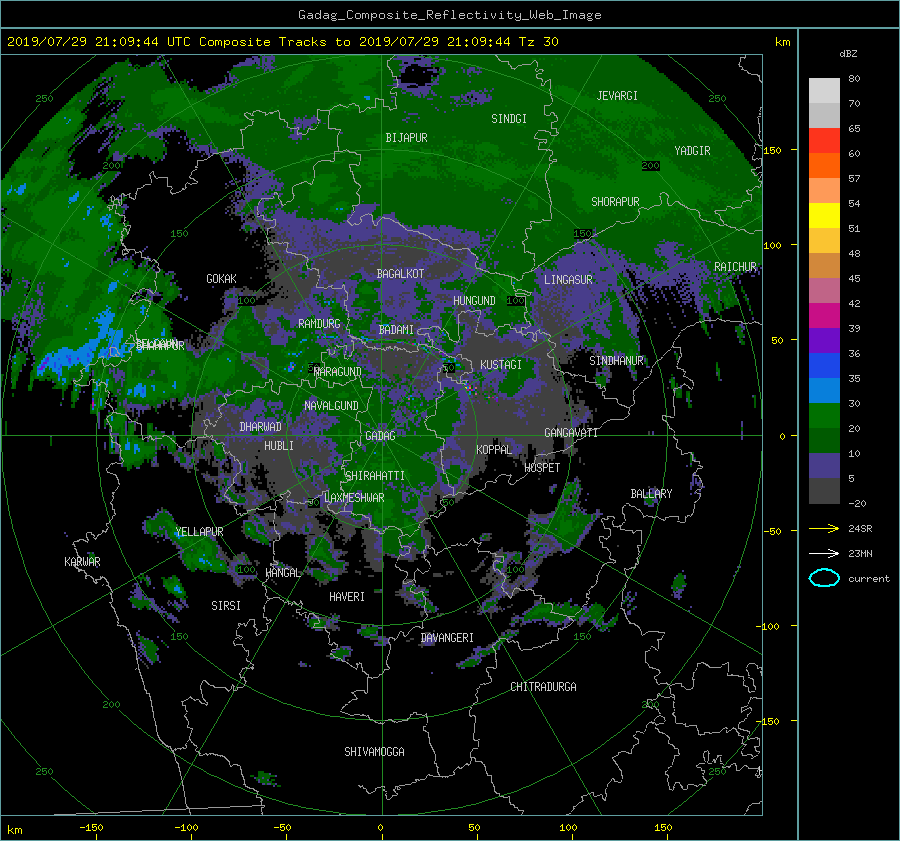900x841 pixels.
Task: Click the JEVARGI city label
Action: coord(617,96)
